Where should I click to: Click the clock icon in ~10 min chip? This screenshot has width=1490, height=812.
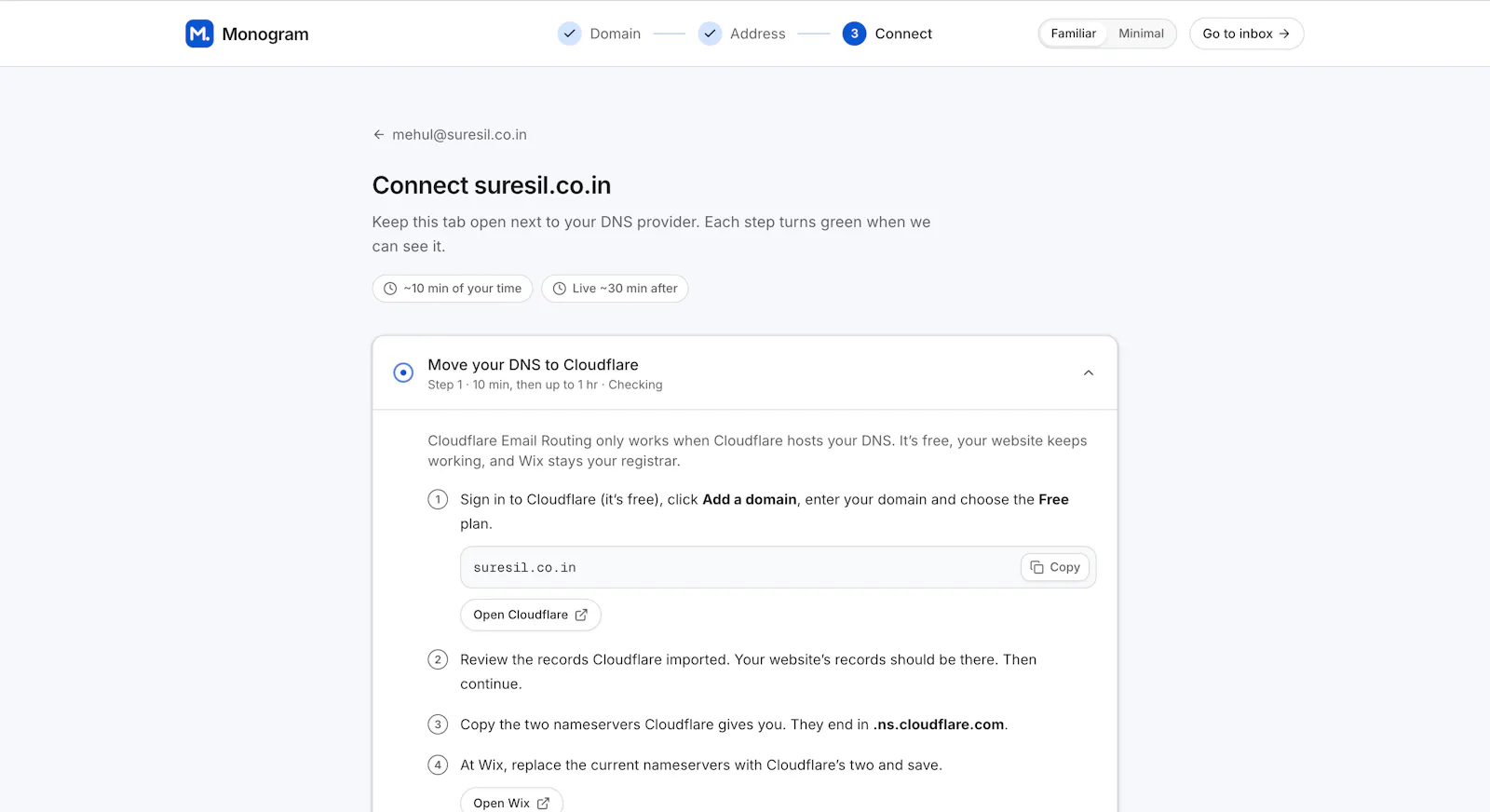[390, 289]
